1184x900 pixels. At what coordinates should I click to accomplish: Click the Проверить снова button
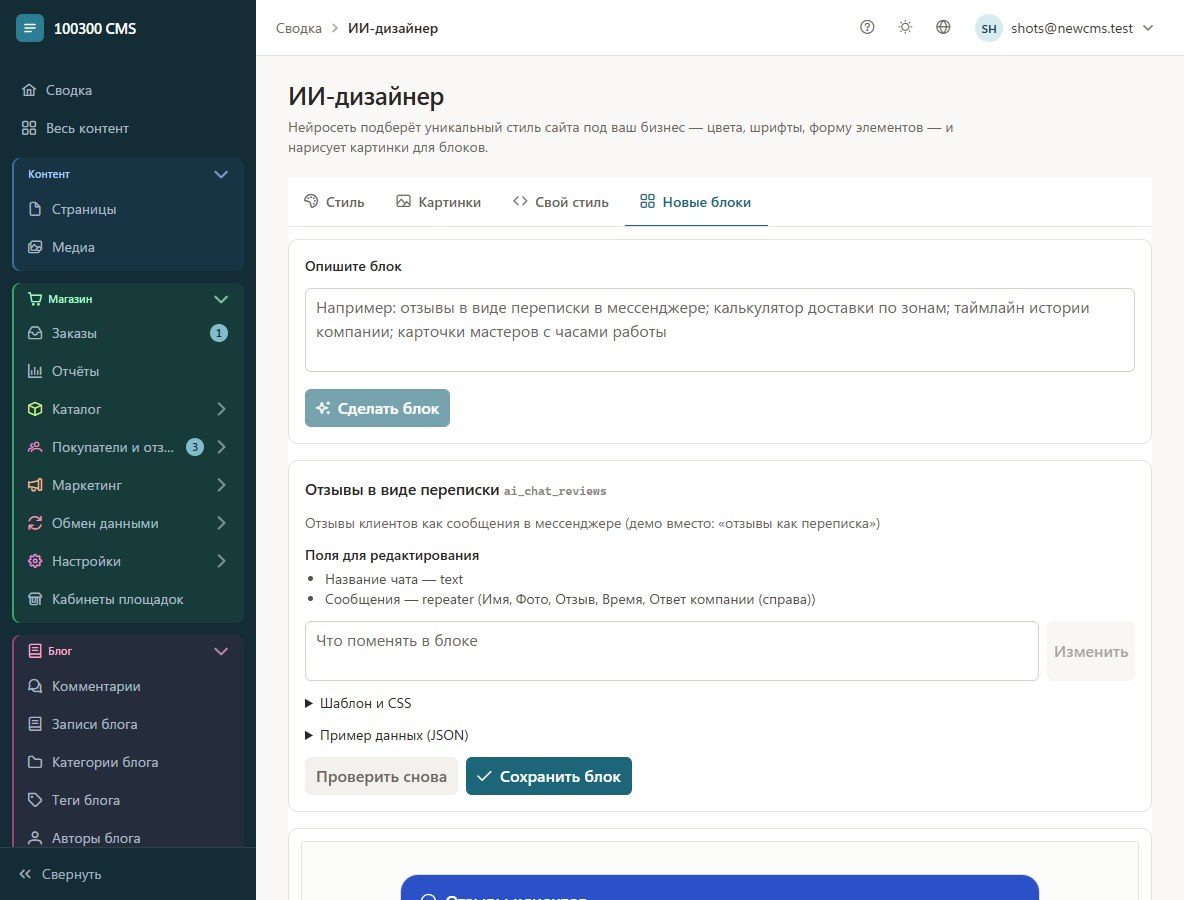(381, 776)
